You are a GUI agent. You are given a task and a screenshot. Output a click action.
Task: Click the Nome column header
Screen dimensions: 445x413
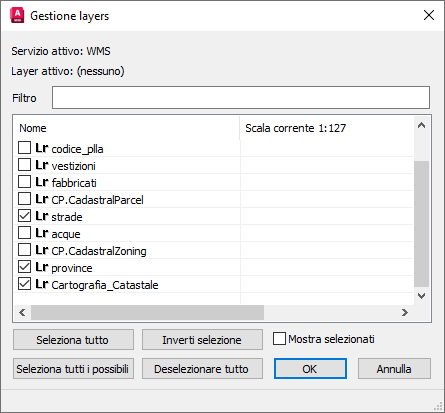(127, 128)
